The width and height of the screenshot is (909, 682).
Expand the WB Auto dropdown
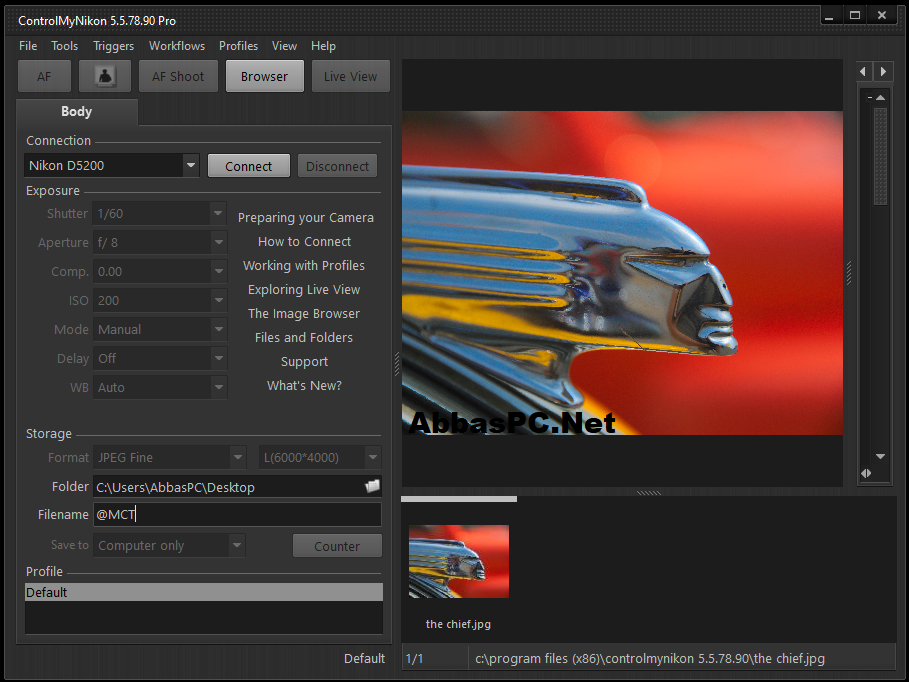click(x=218, y=387)
